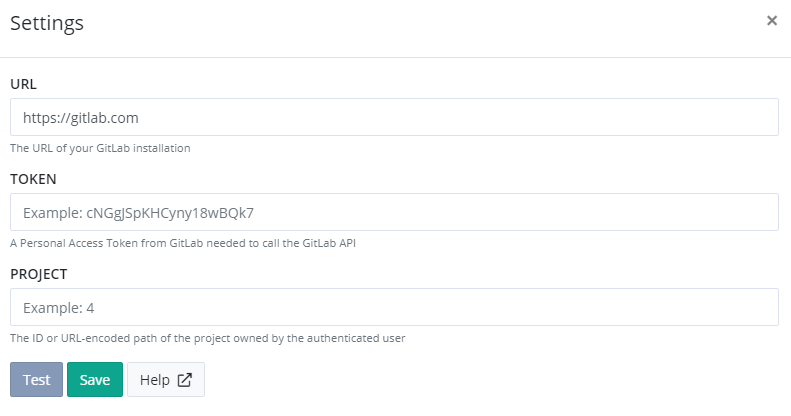Click the Settings dialog title
The height and width of the screenshot is (416, 791).
(x=47, y=23)
